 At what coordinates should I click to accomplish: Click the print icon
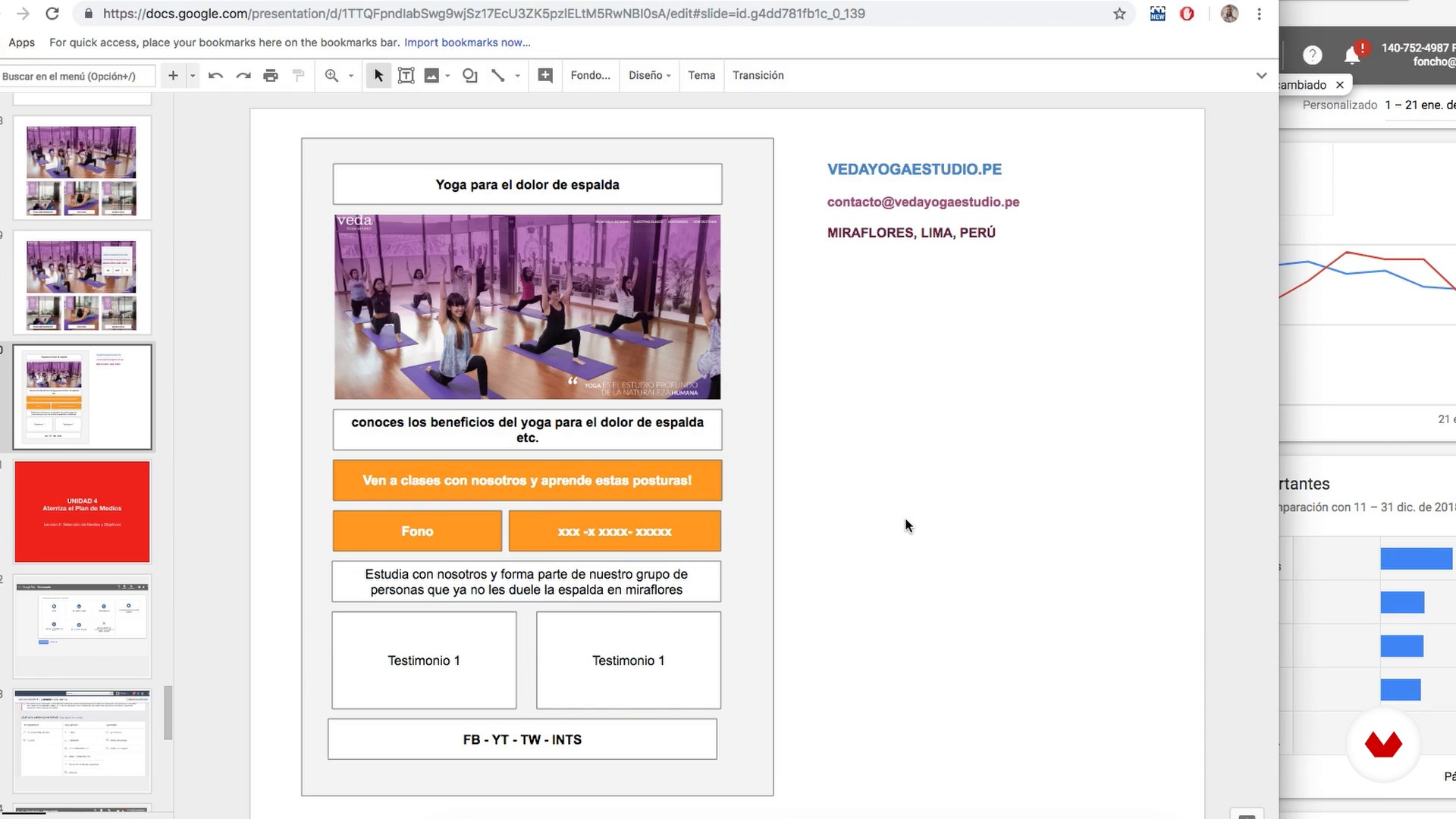pos(271,75)
